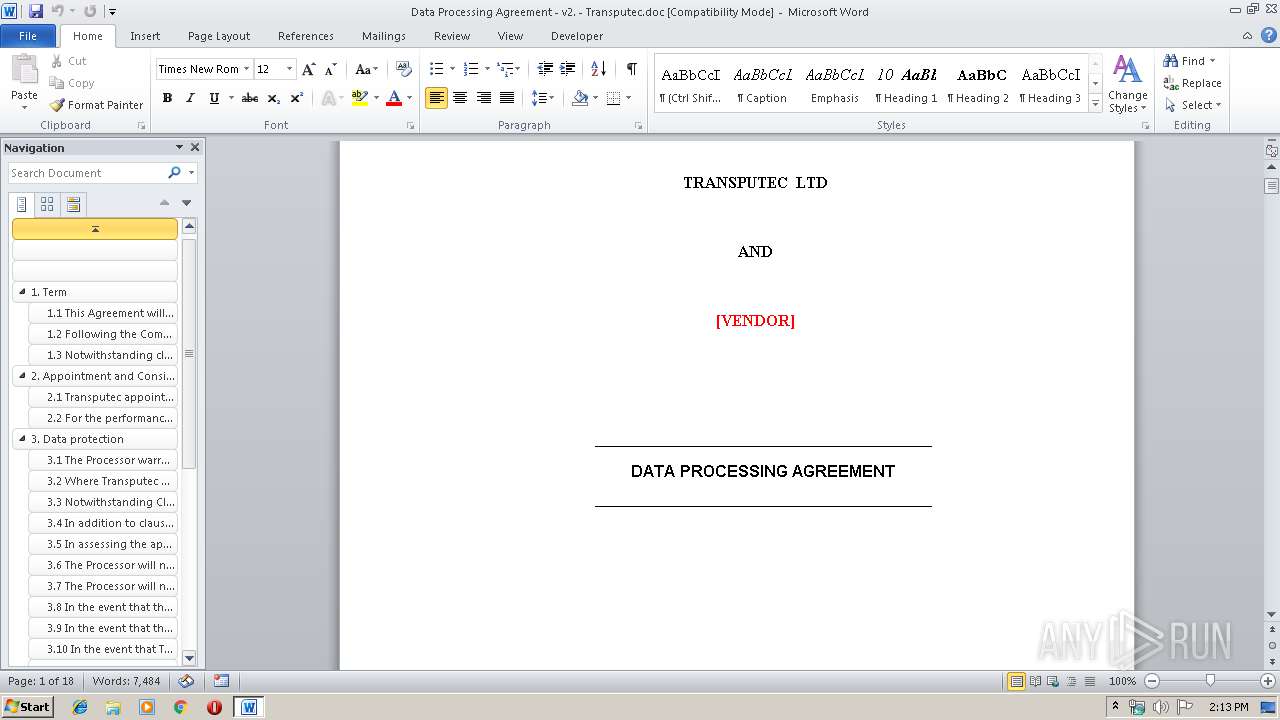Copy the selection
The width and height of the screenshot is (1280, 720).
(72, 83)
